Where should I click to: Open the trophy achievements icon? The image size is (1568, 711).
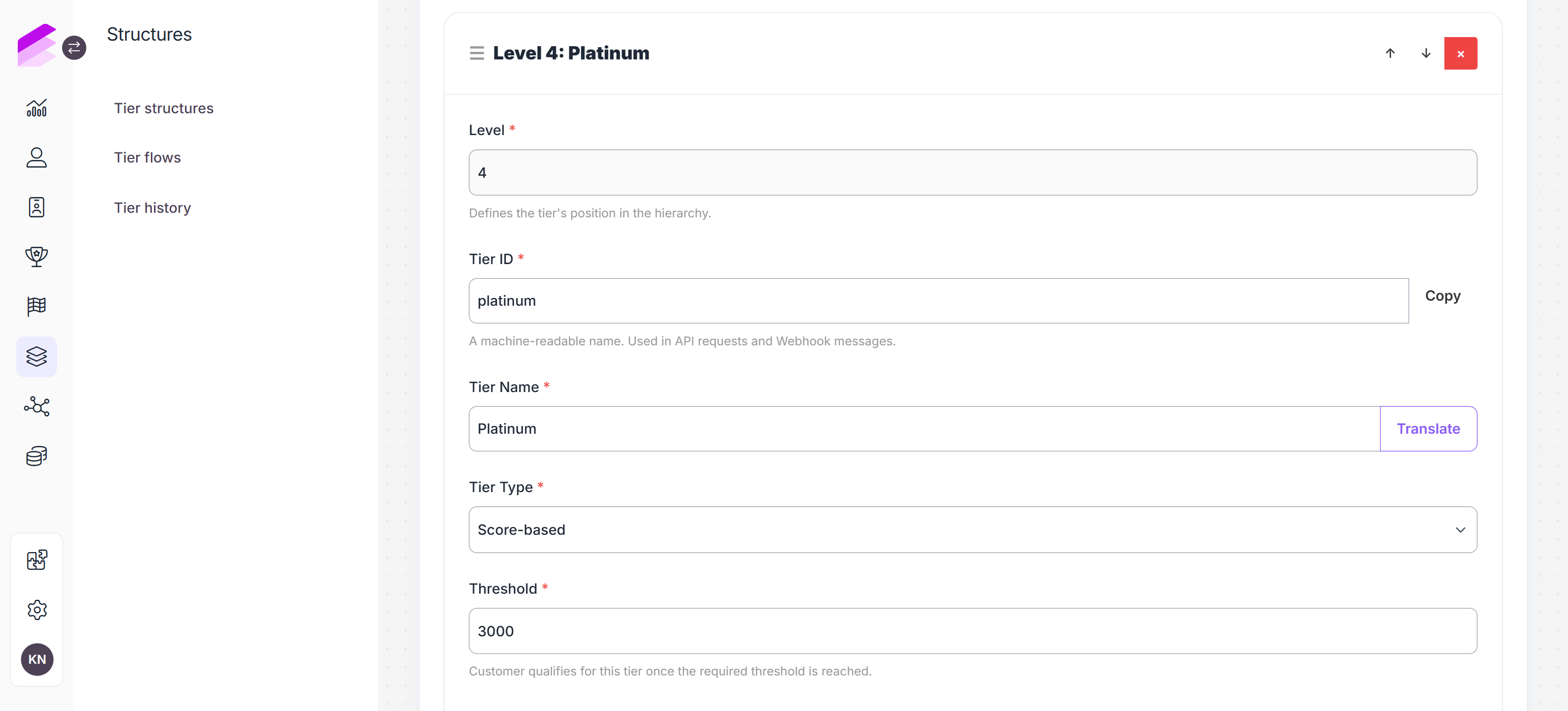37,256
